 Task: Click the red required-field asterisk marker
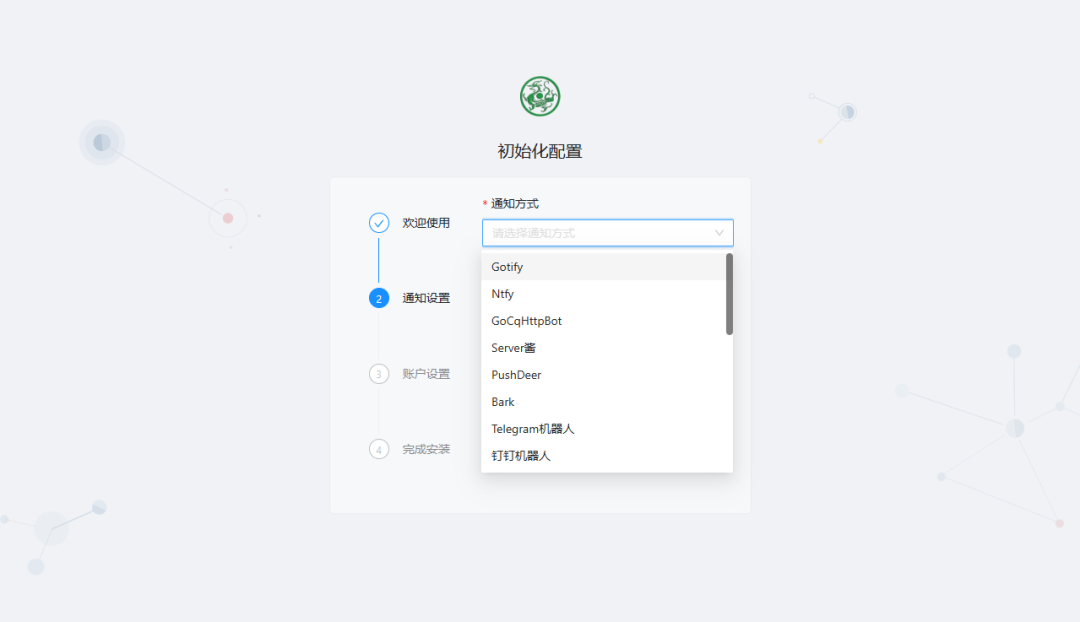(x=484, y=203)
